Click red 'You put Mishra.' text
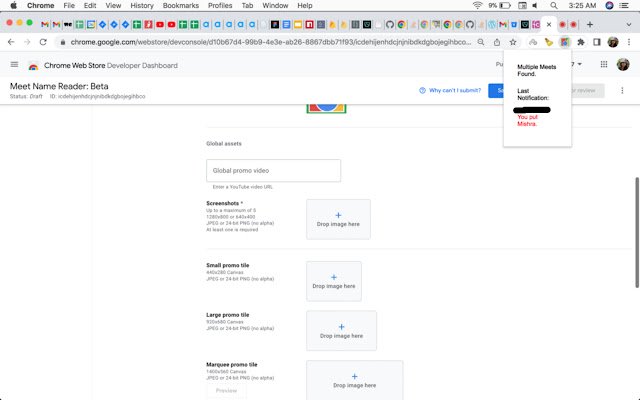Screen dimensions: 640x400 [527, 120]
